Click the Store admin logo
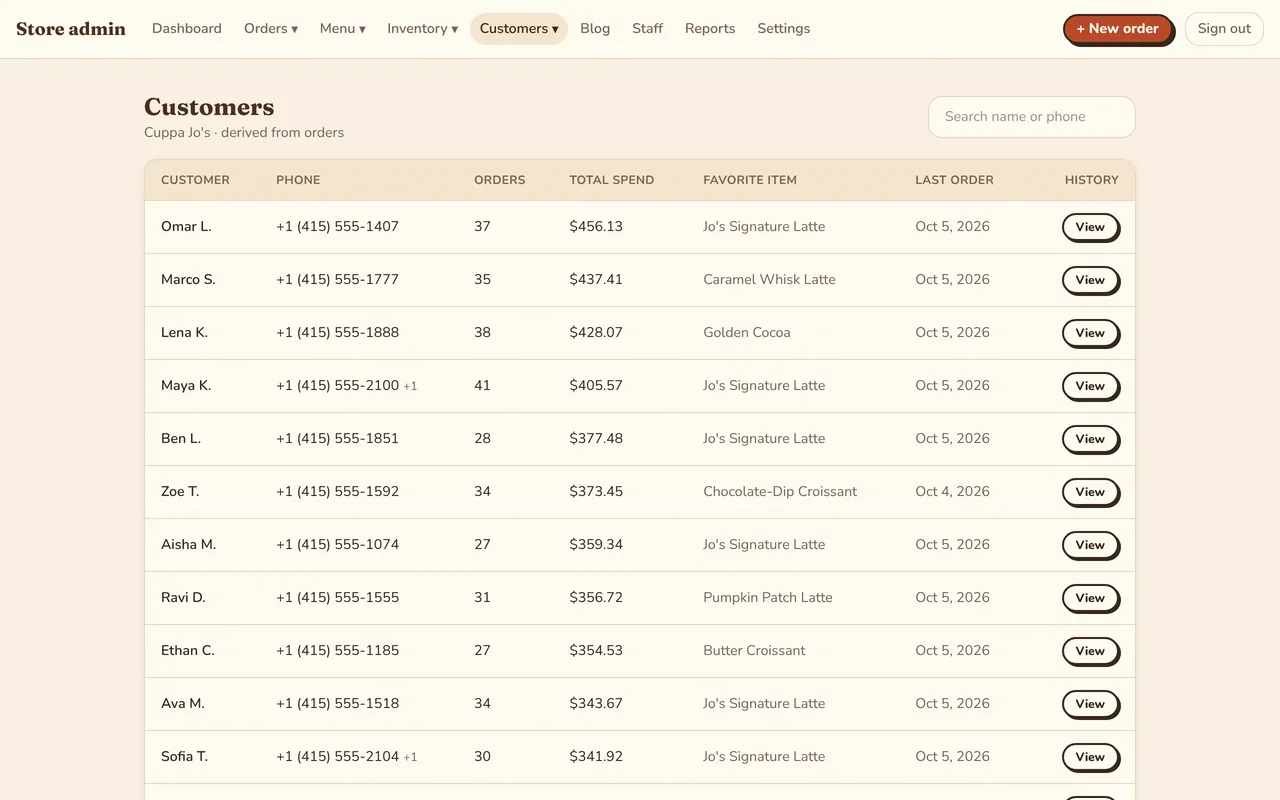 click(x=71, y=29)
